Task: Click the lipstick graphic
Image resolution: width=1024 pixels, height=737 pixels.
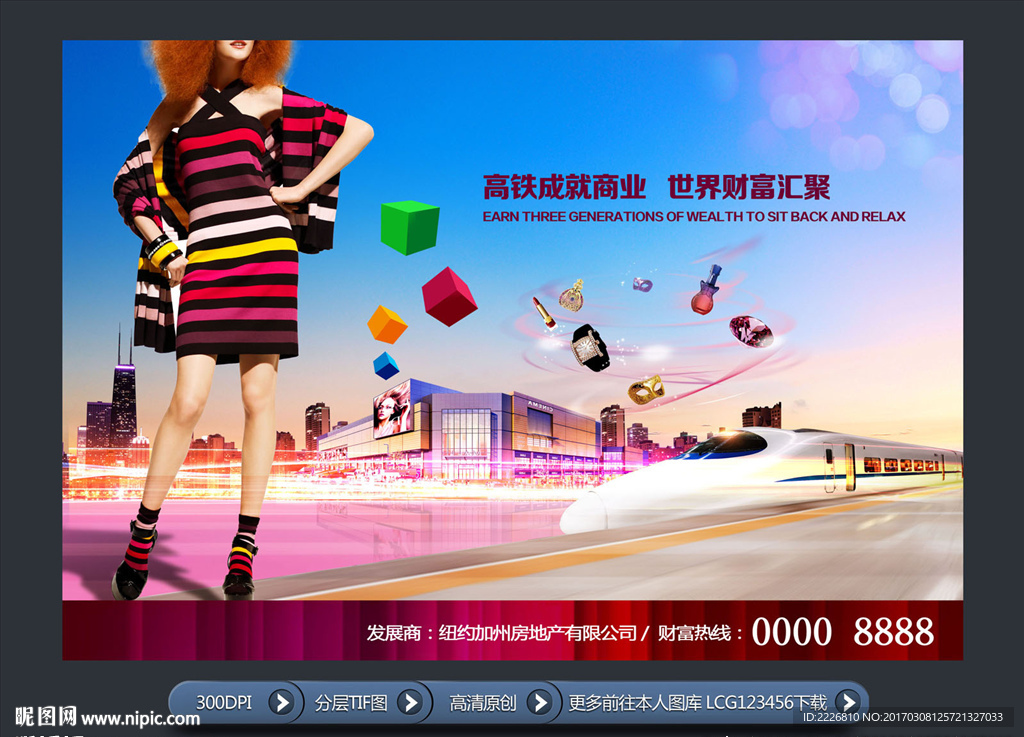Action: point(544,313)
